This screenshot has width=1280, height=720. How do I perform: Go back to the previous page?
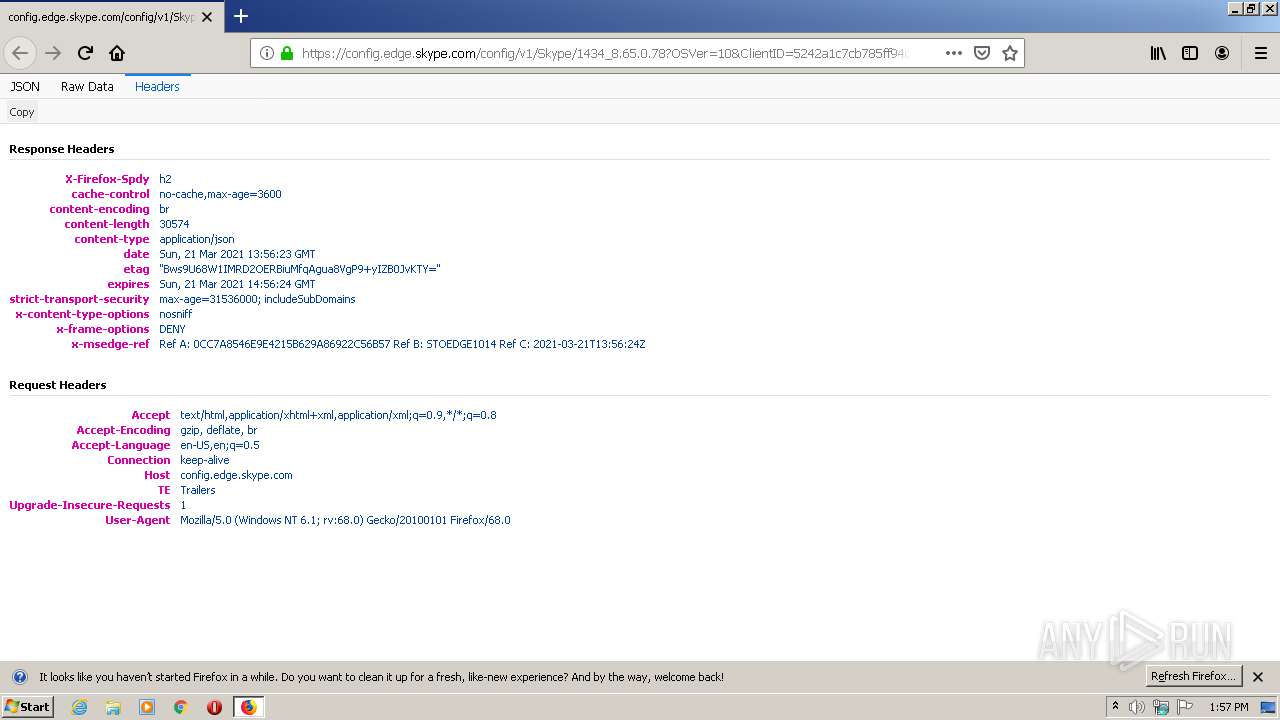[20, 53]
